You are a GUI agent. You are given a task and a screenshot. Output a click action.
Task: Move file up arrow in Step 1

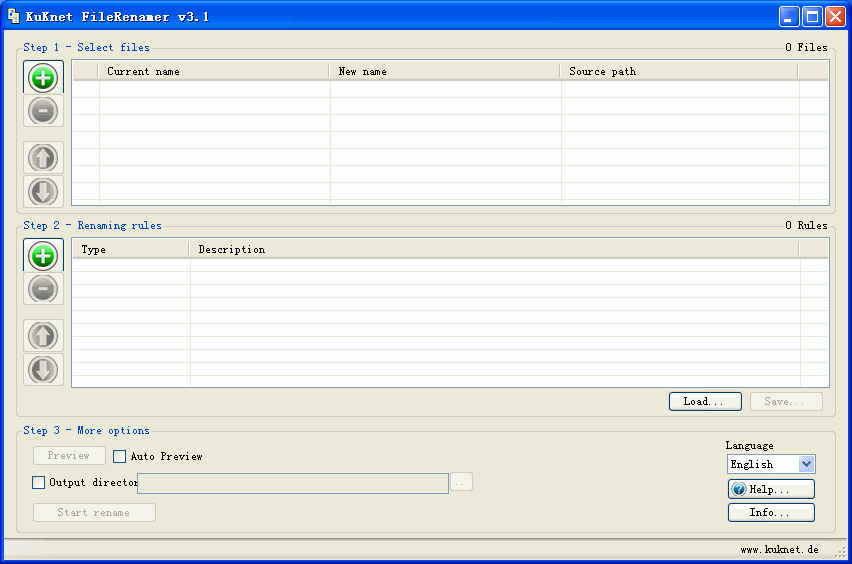click(43, 158)
